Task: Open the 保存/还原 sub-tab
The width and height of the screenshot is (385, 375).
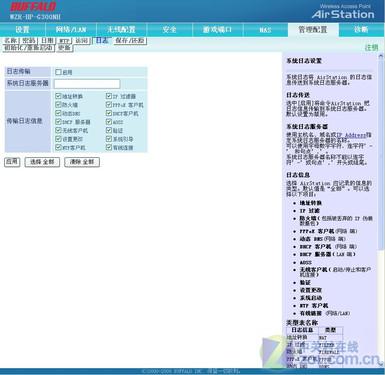Action: pyautogui.click(x=130, y=41)
